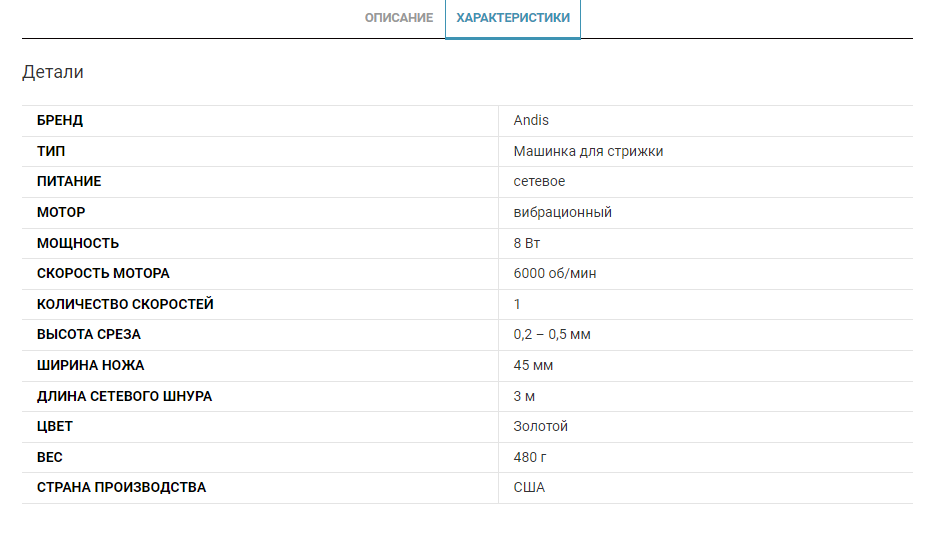Screen dimensions: 948x554
Task: Select the ХАРАКТЕРИСТИКИ tab
Action: pos(513,18)
